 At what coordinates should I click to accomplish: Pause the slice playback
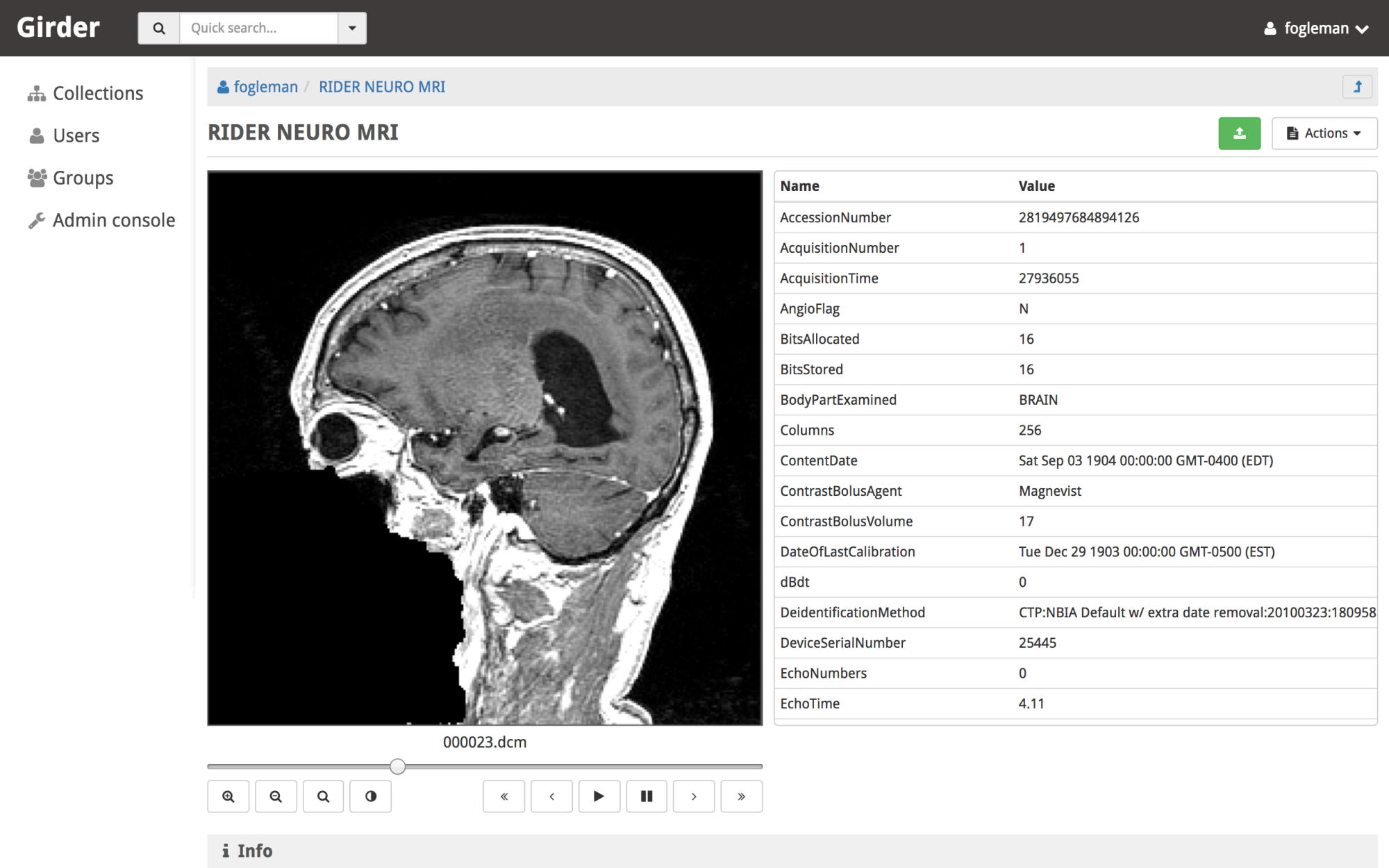[x=647, y=796]
